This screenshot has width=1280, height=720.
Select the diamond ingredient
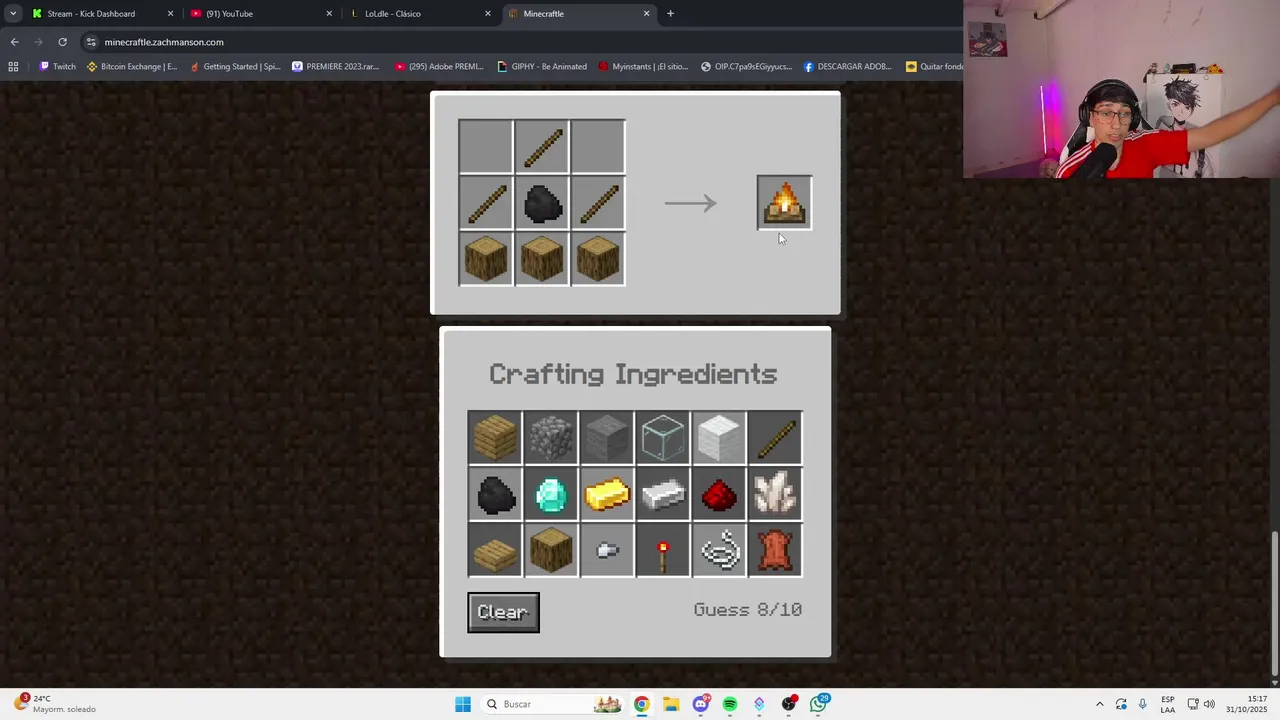(551, 494)
